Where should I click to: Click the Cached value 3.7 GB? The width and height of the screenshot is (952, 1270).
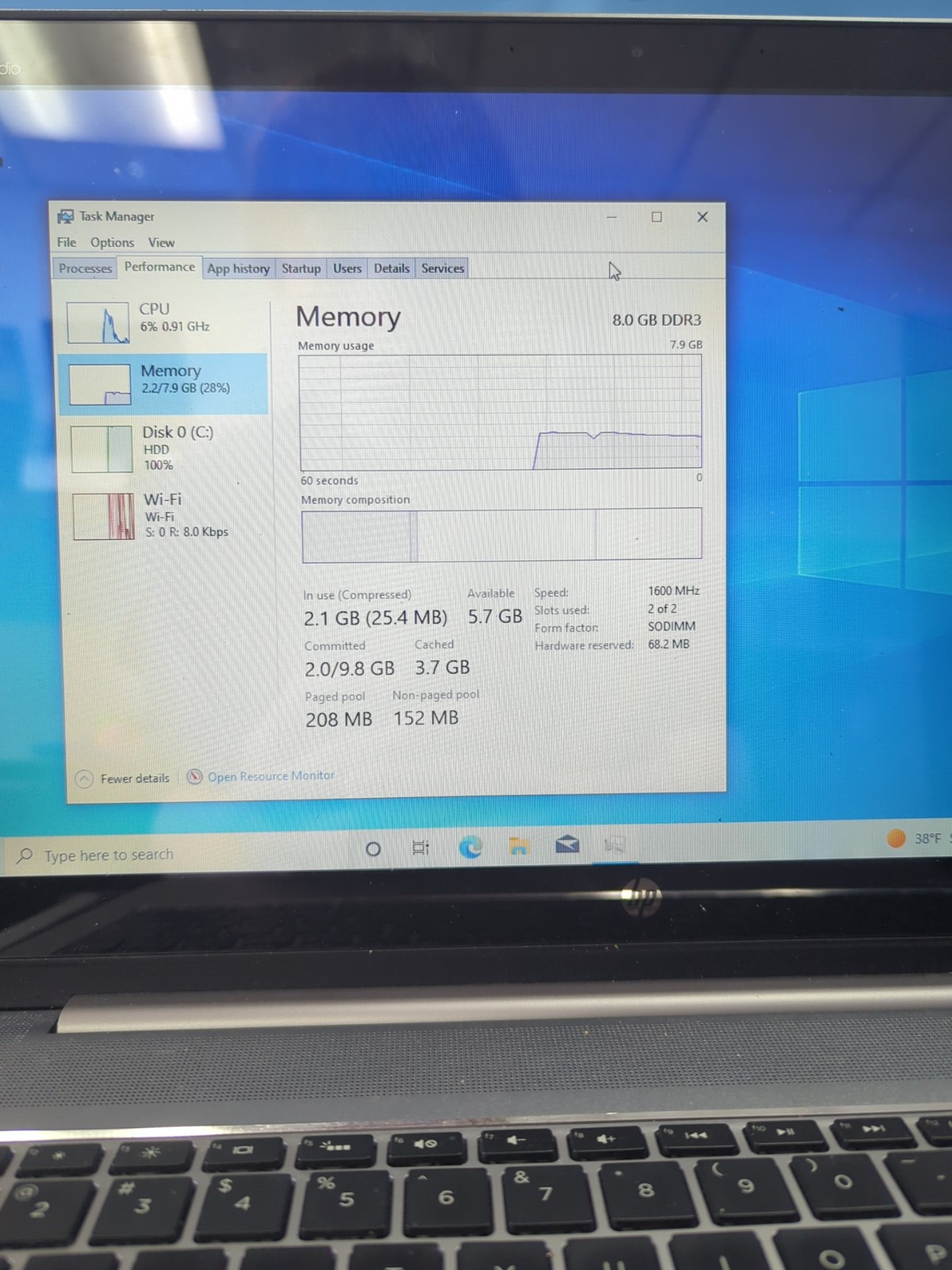coord(442,668)
